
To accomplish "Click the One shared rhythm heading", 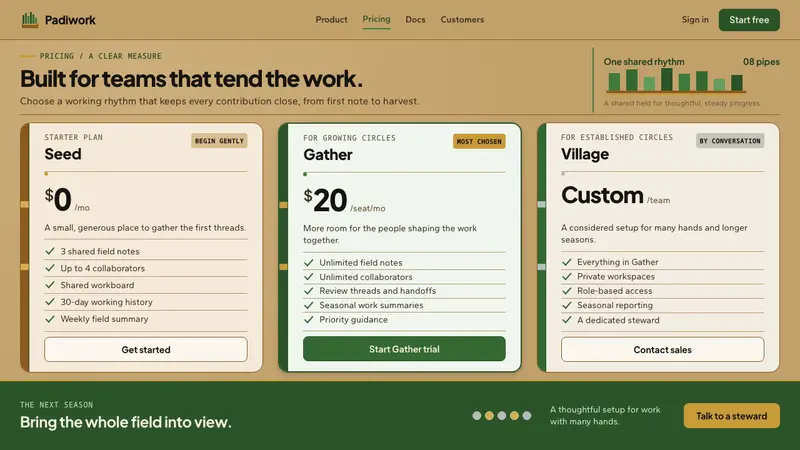I will pos(644,62).
